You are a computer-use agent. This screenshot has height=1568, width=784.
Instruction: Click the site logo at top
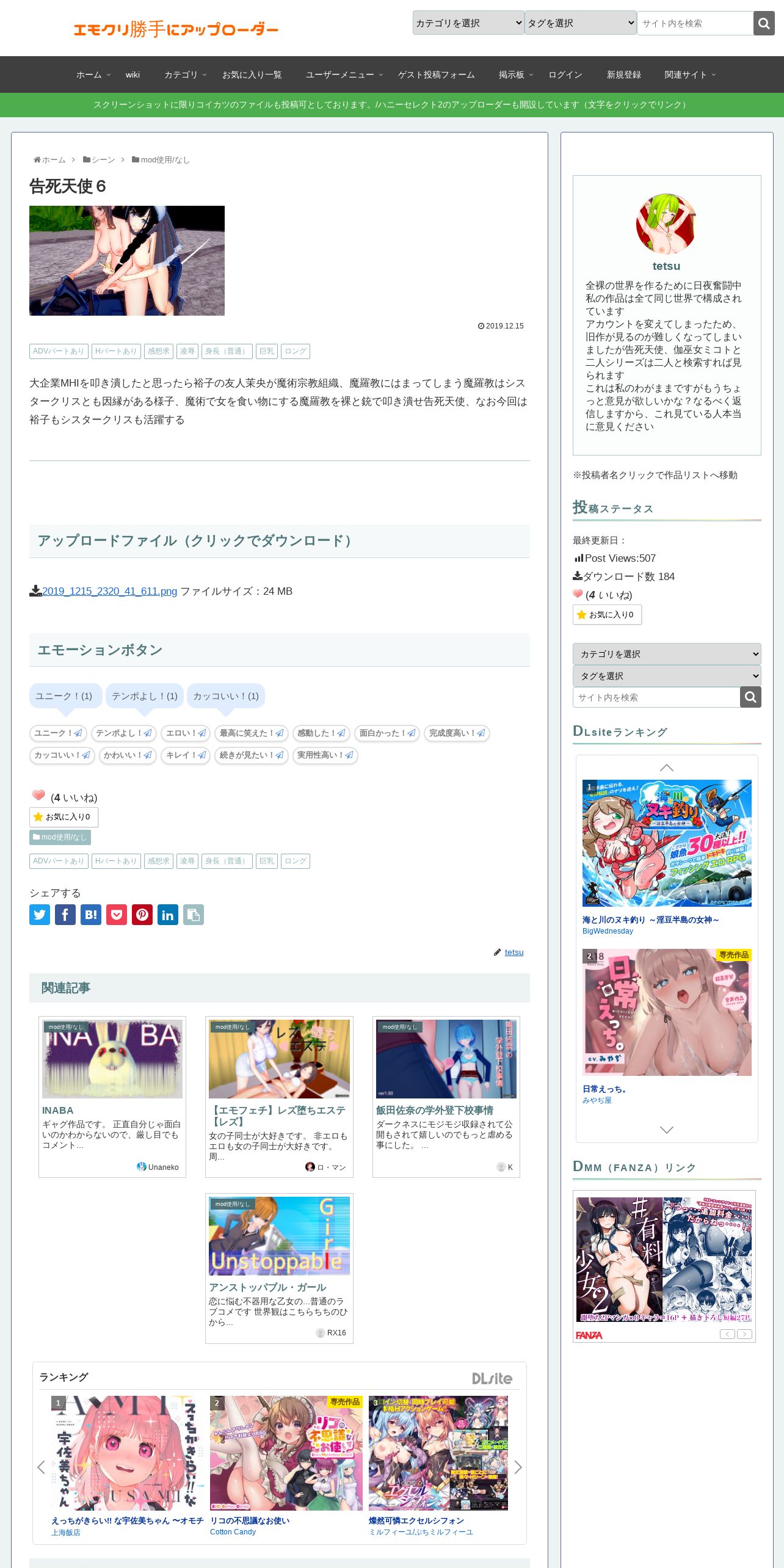(x=176, y=29)
